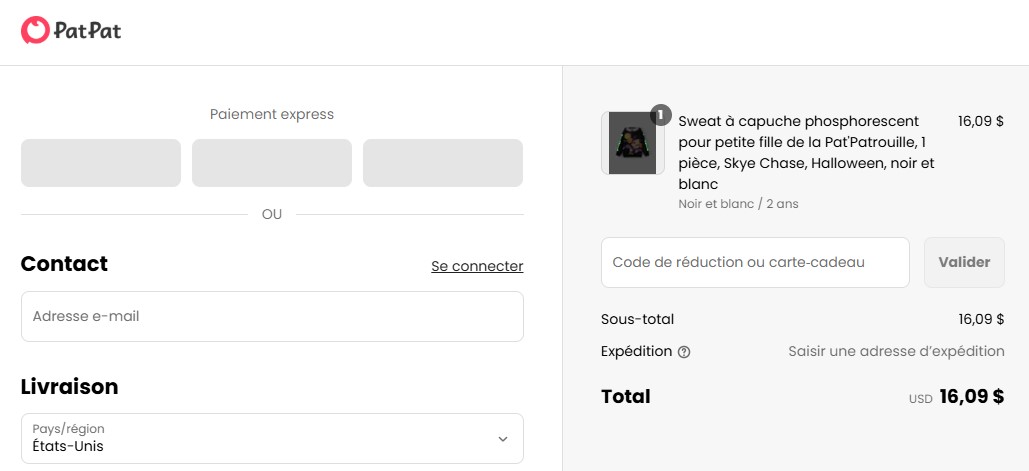Click the bold Total amount 16,09 $
The image size is (1029, 471).
[971, 397]
